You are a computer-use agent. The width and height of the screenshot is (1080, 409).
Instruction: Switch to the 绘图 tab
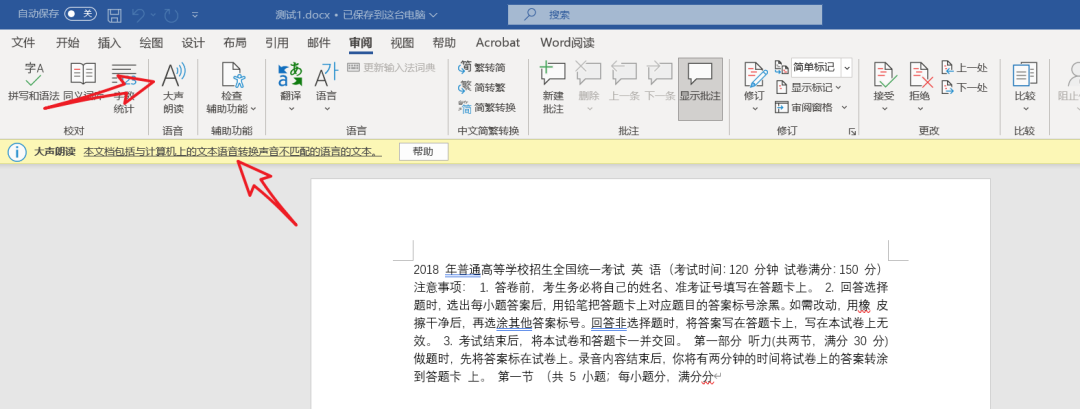152,43
